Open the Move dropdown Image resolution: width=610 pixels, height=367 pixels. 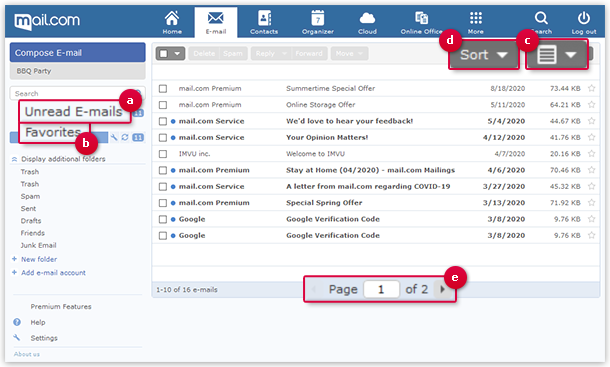[x=349, y=53]
